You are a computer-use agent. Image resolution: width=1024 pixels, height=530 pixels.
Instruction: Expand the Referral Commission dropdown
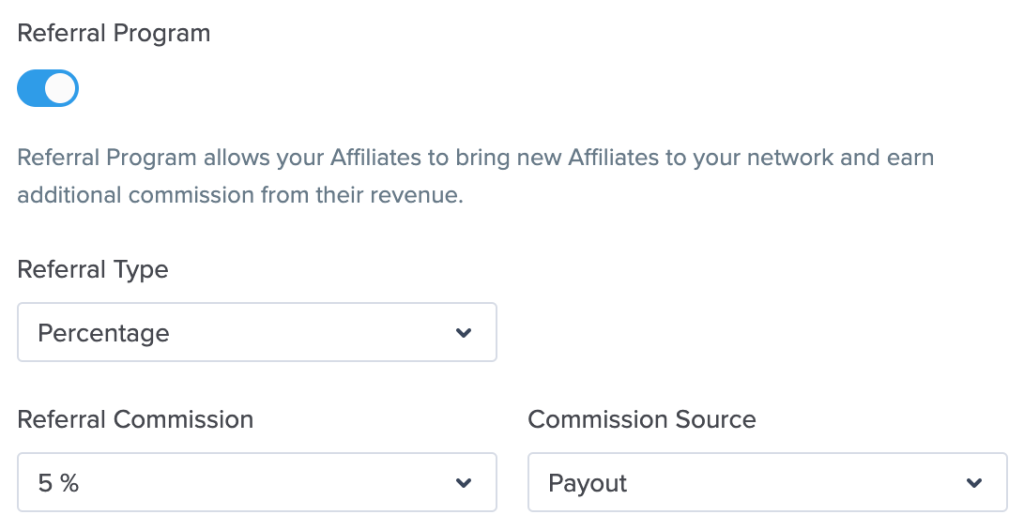[x=256, y=483]
